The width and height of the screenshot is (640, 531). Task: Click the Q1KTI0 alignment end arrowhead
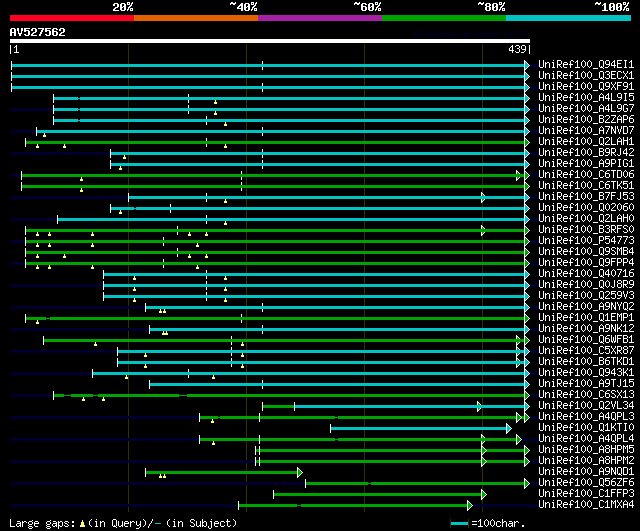point(509,429)
